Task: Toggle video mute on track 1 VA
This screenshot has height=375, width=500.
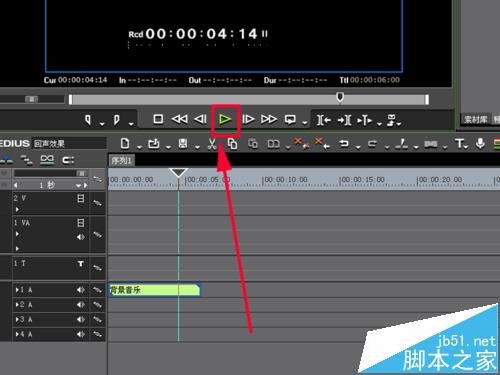Action: tap(81, 223)
